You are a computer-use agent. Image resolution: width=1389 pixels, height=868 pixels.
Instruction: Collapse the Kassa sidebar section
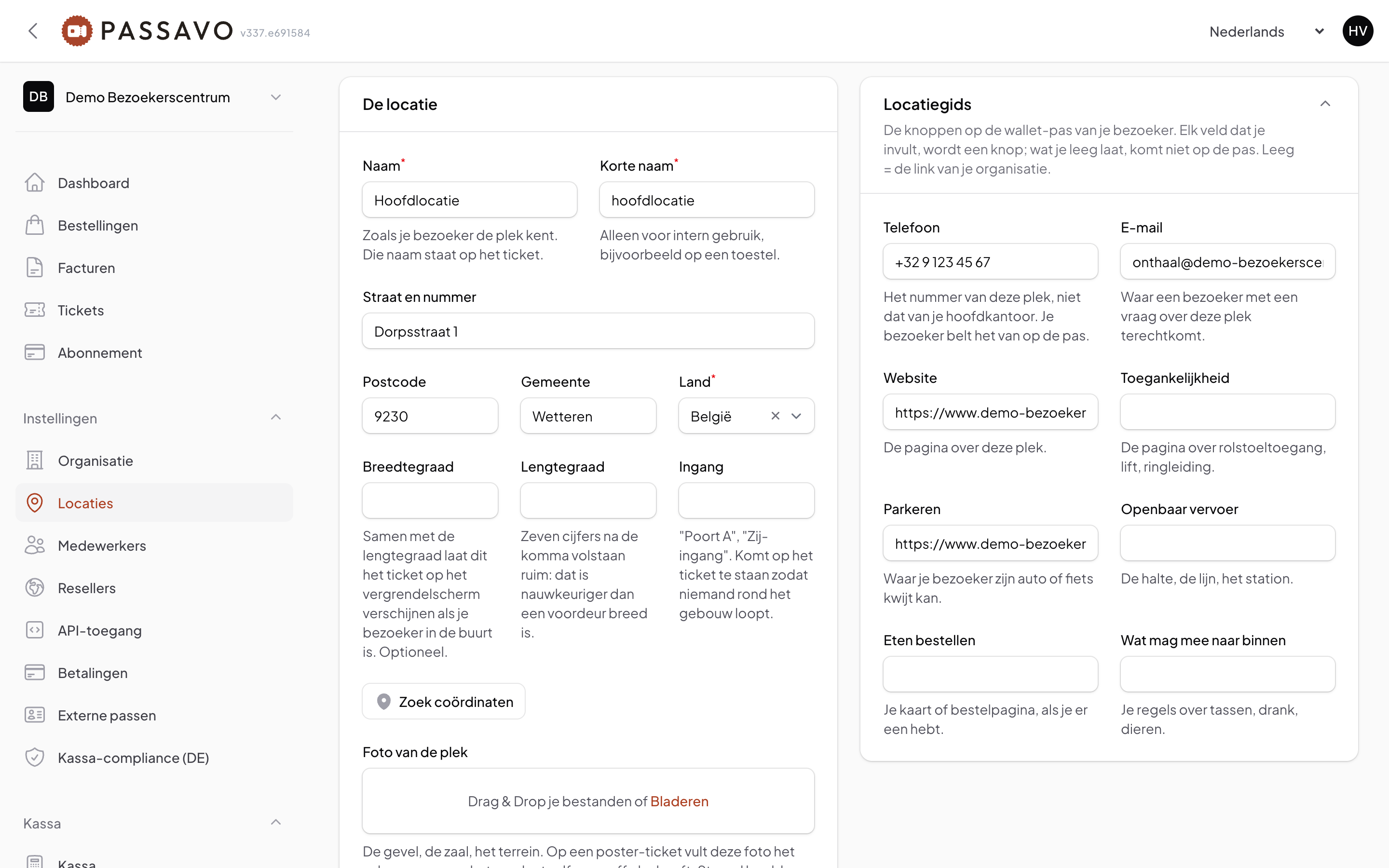tap(275, 823)
